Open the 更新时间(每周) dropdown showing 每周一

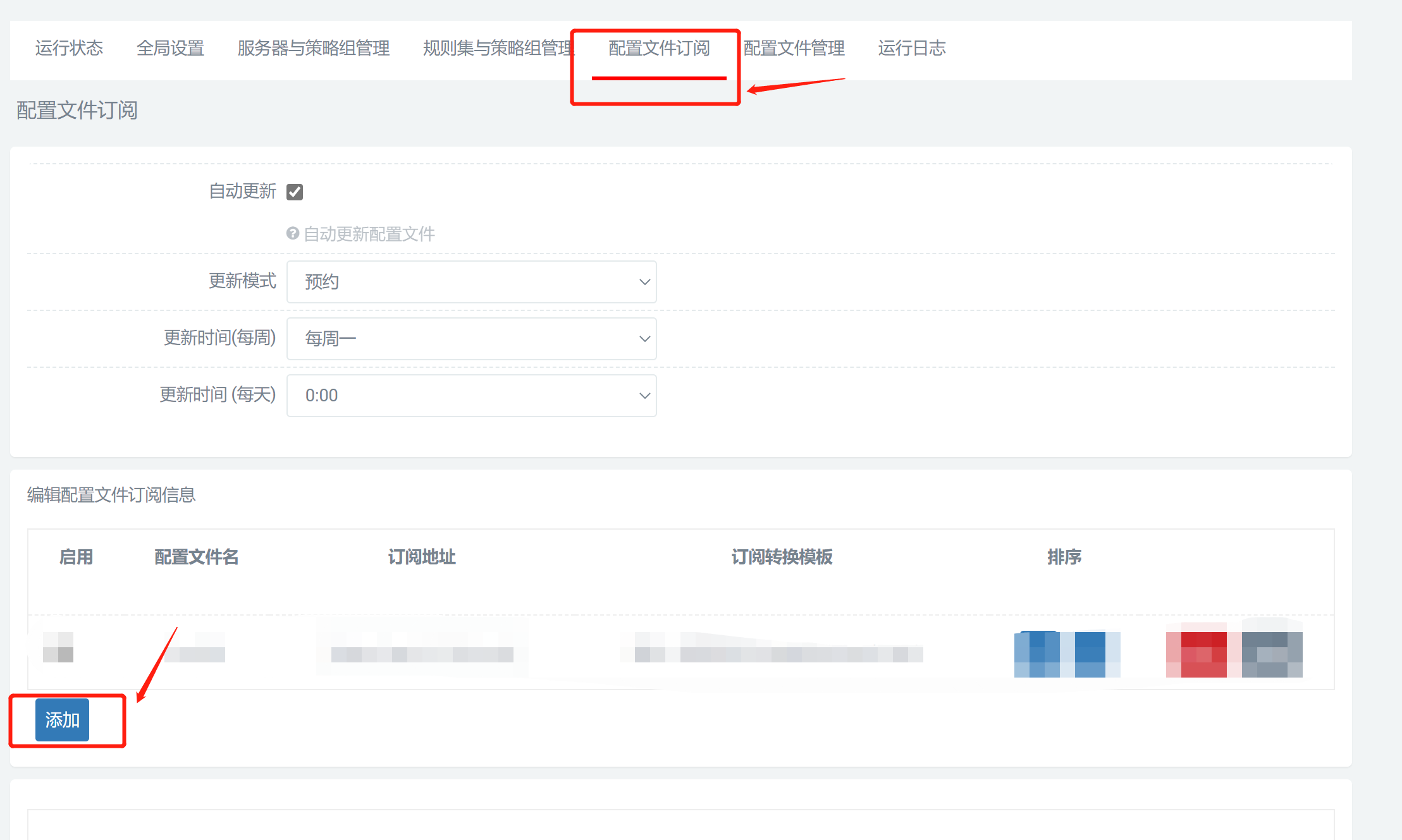[472, 339]
